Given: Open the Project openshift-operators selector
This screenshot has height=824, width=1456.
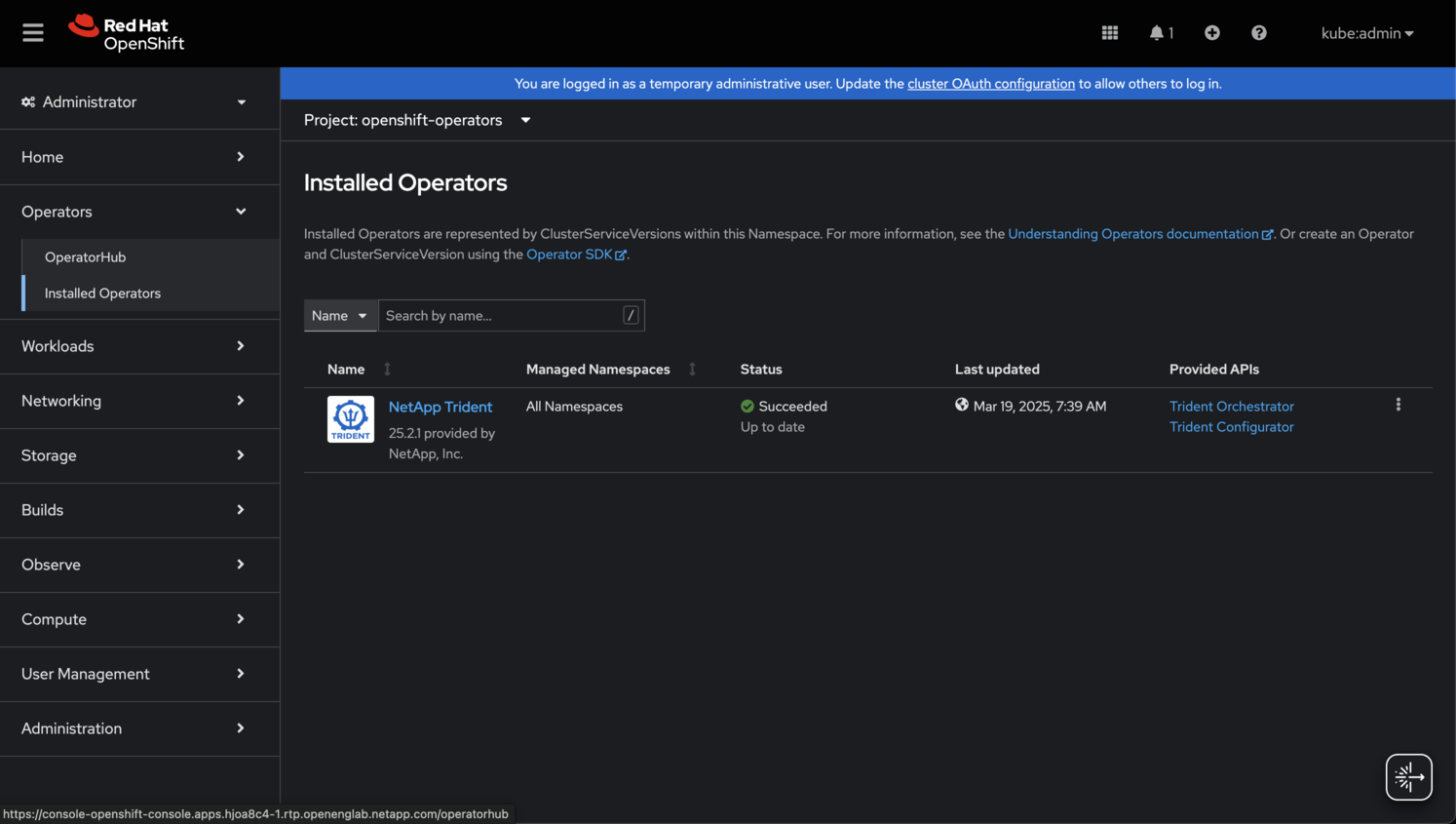Looking at the screenshot, I should (417, 120).
